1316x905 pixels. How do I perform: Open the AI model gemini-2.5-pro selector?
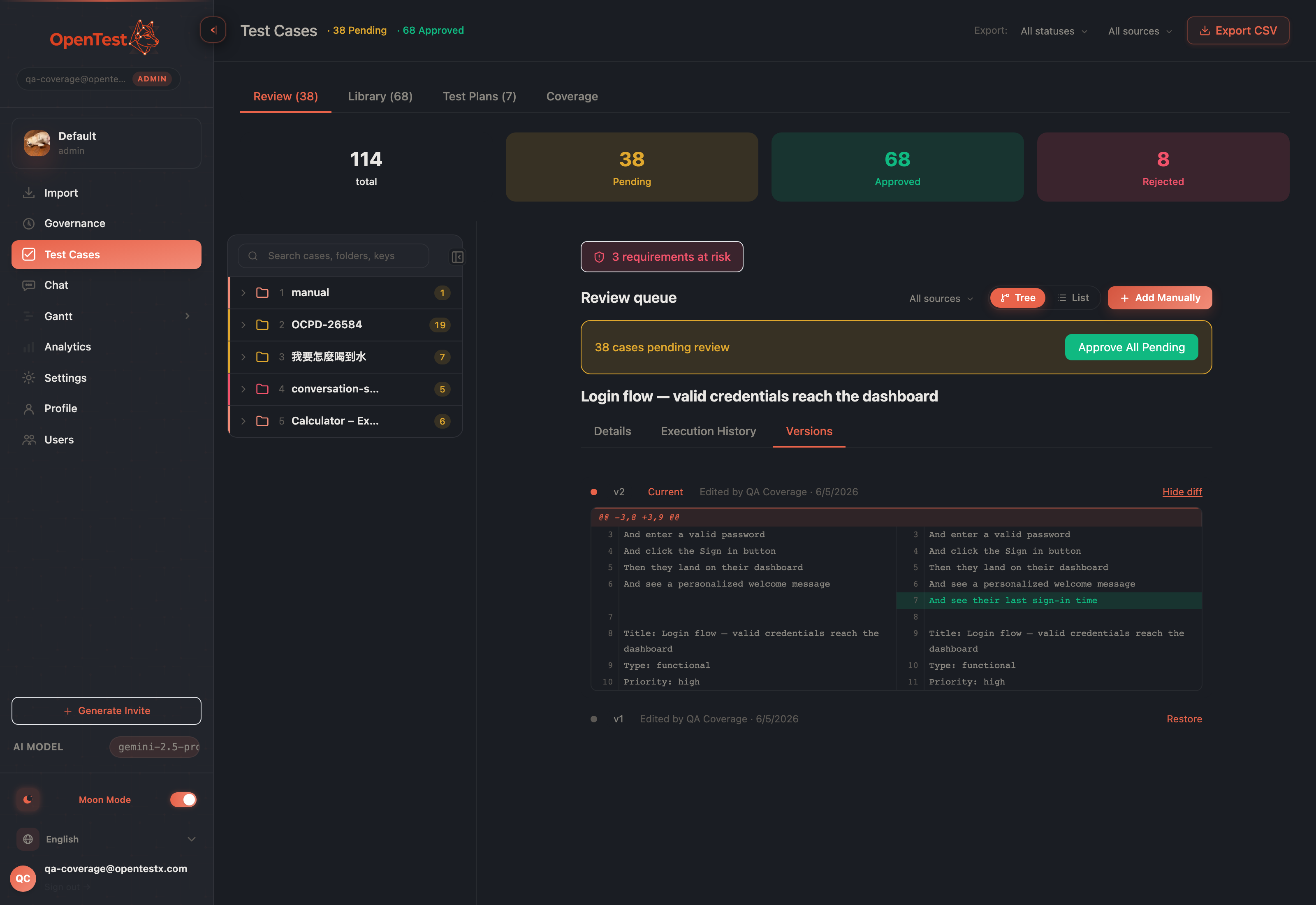(155, 747)
